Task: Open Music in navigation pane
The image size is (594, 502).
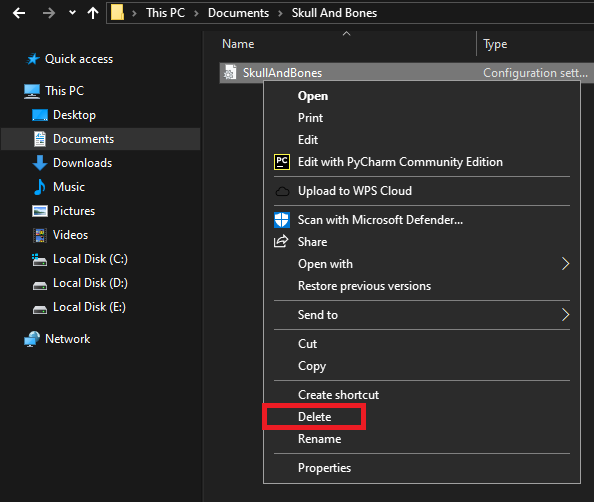Action: [x=69, y=187]
